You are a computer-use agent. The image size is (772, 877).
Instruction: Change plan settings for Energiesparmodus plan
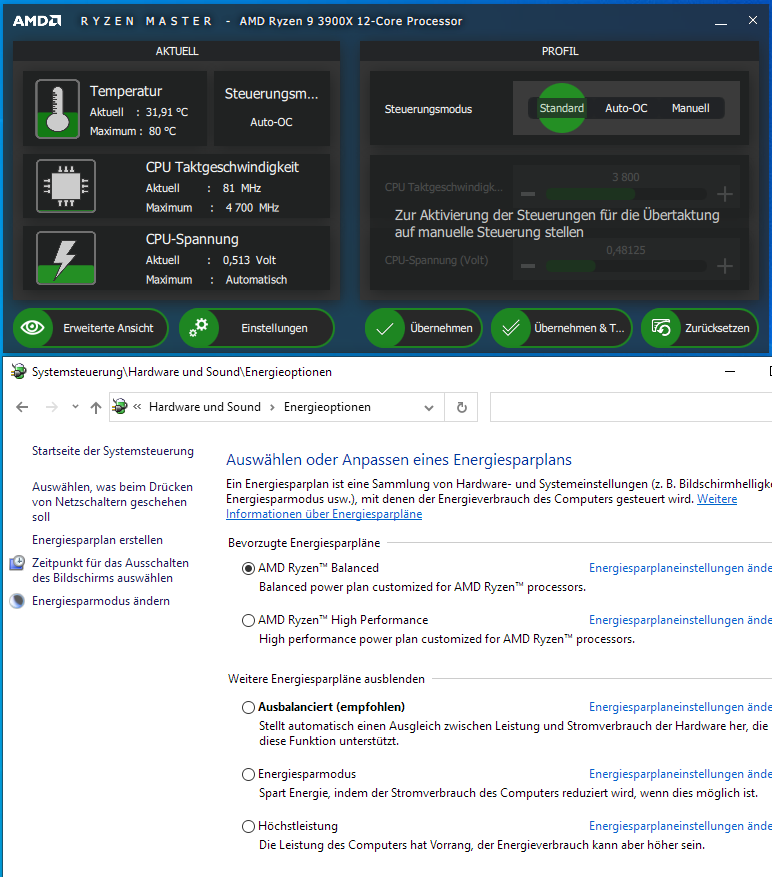[680, 774]
